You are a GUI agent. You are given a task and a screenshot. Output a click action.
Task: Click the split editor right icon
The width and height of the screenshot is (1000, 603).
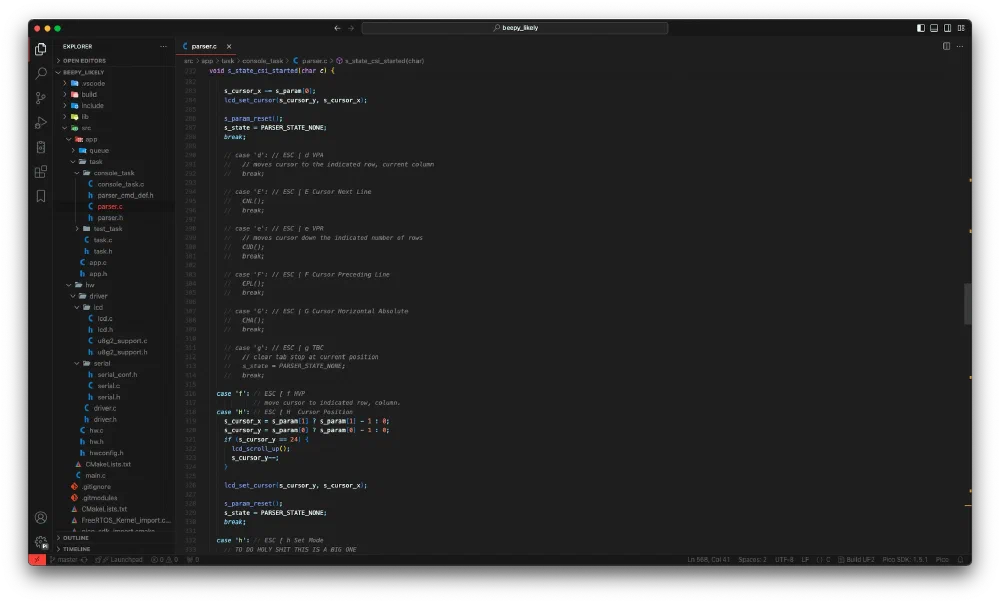click(x=946, y=46)
